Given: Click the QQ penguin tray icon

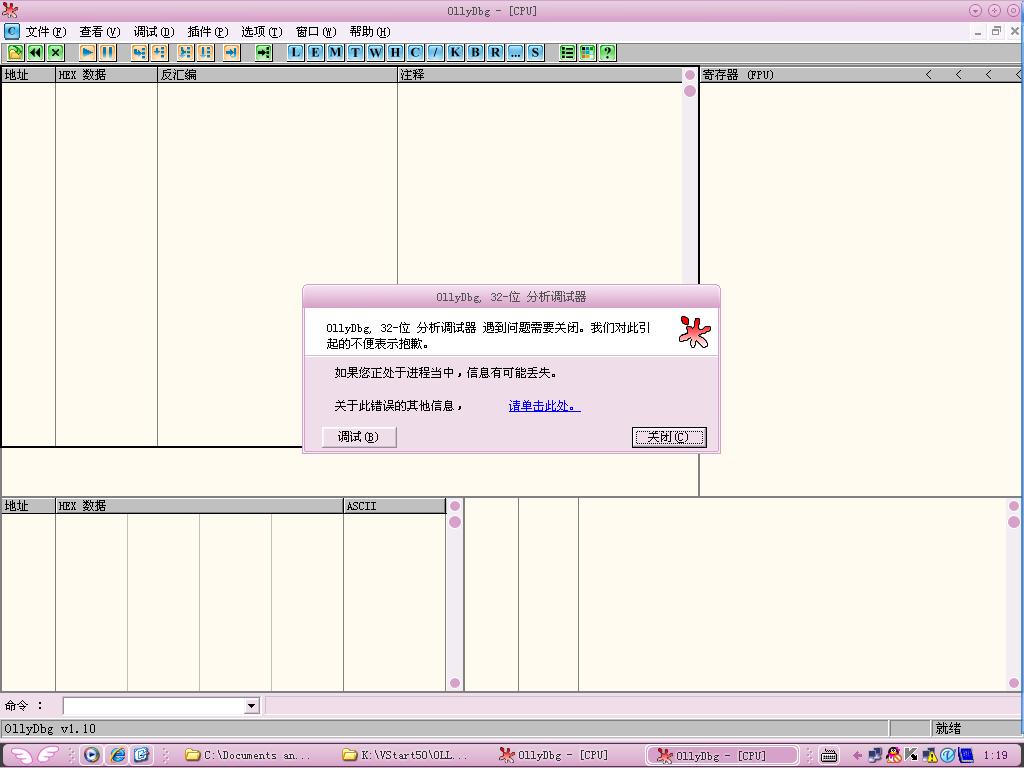Looking at the screenshot, I should click(894, 755).
